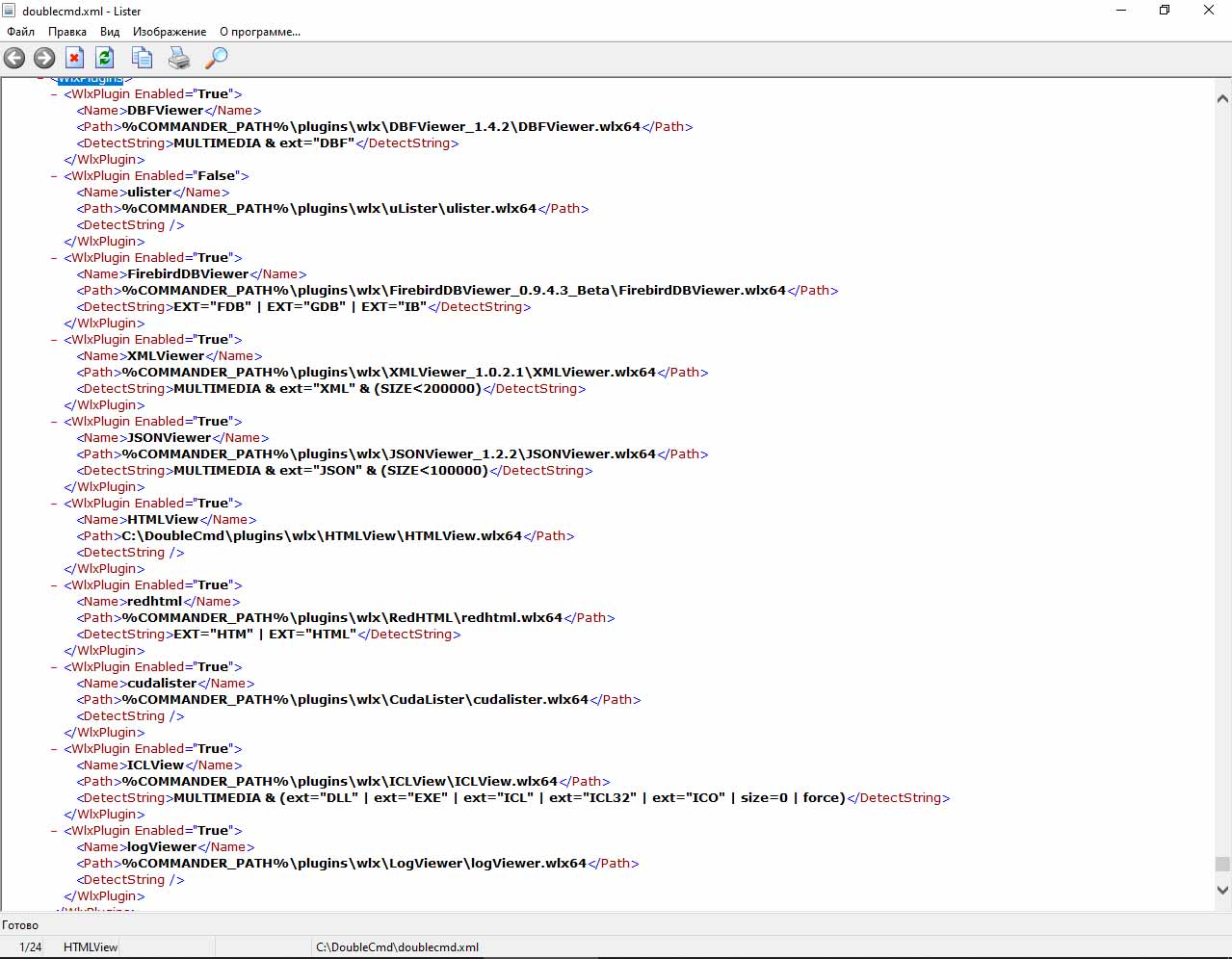The width and height of the screenshot is (1232, 959).
Task: Click the Lister document icon in title bar
Action: click(10, 11)
